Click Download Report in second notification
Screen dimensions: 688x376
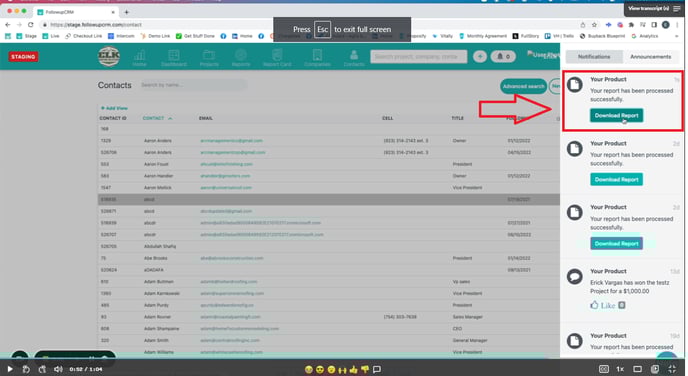[616, 179]
